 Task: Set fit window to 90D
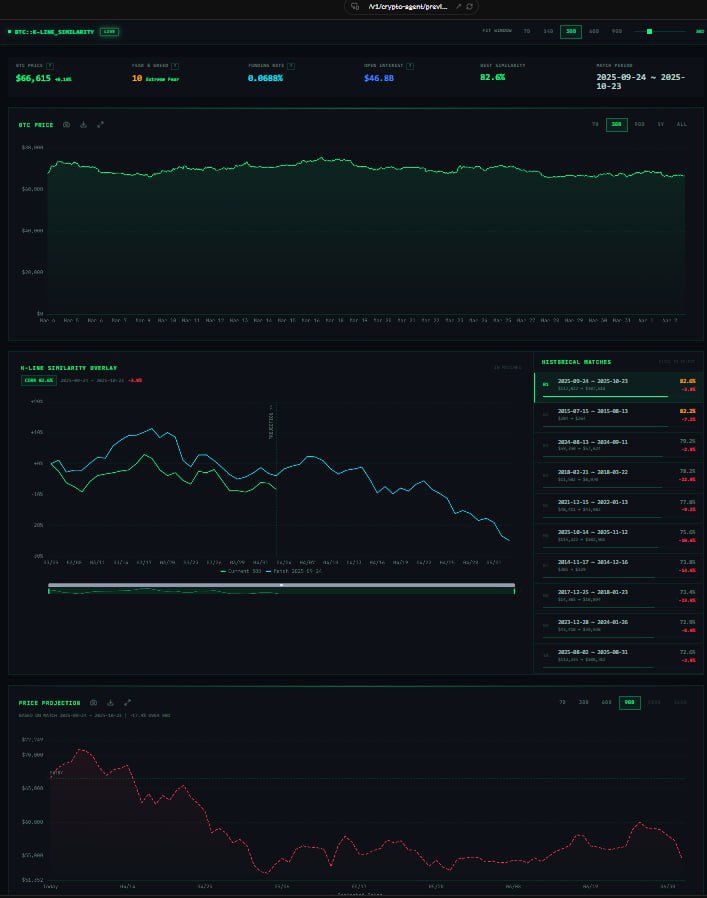[x=617, y=31]
